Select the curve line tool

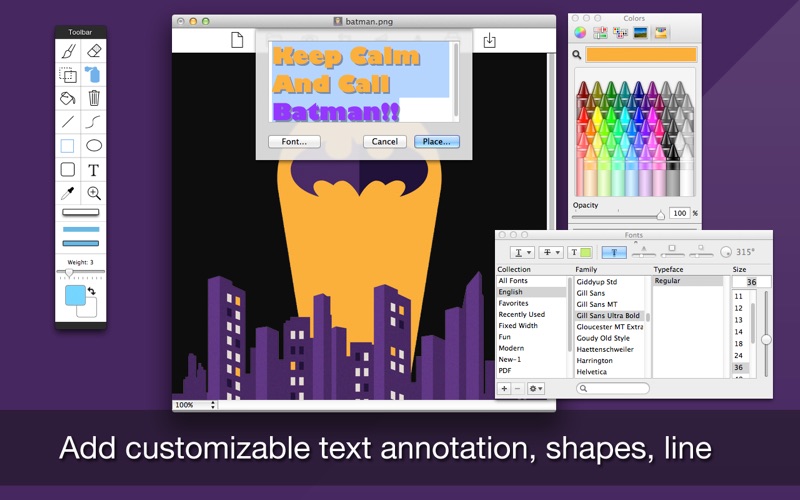tap(93, 121)
